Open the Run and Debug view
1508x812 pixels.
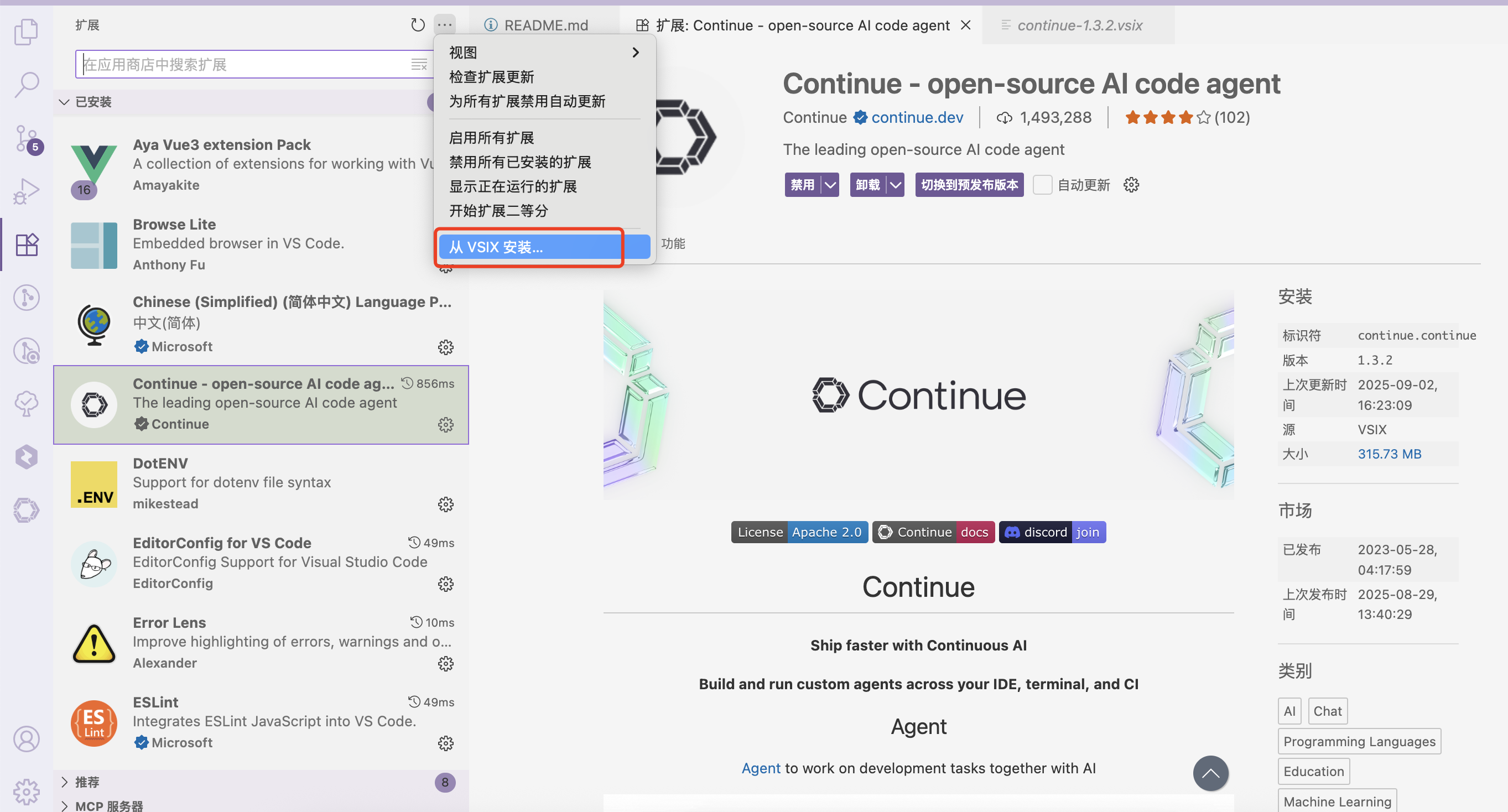pos(27,191)
